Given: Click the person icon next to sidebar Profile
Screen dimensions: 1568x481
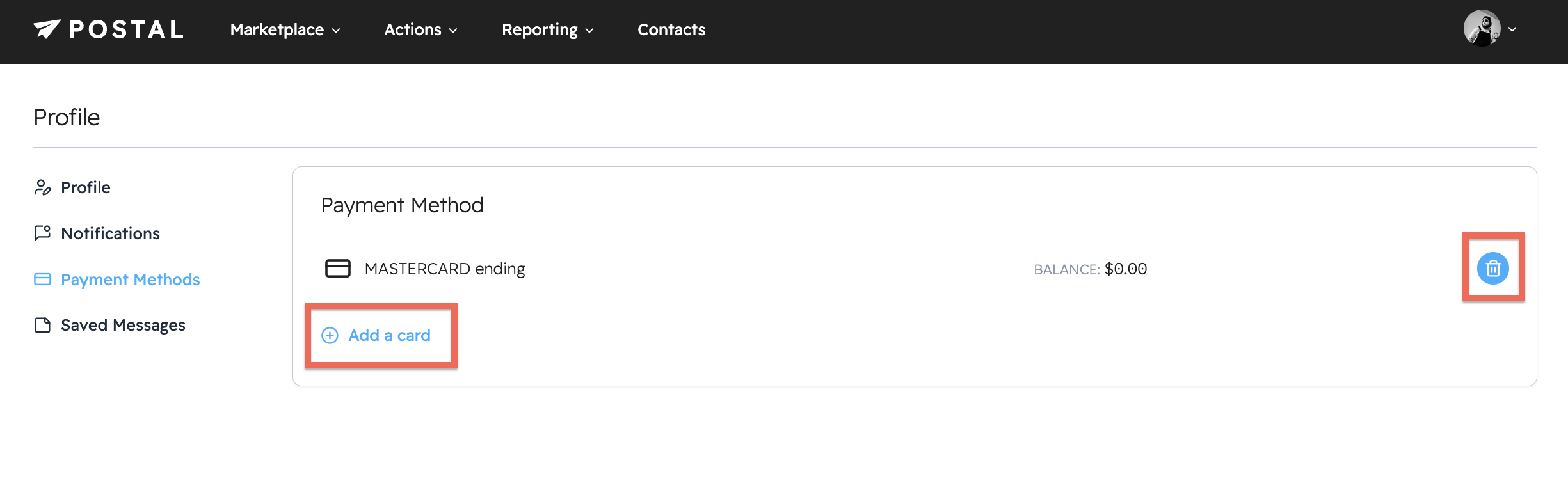Looking at the screenshot, I should [x=42, y=187].
